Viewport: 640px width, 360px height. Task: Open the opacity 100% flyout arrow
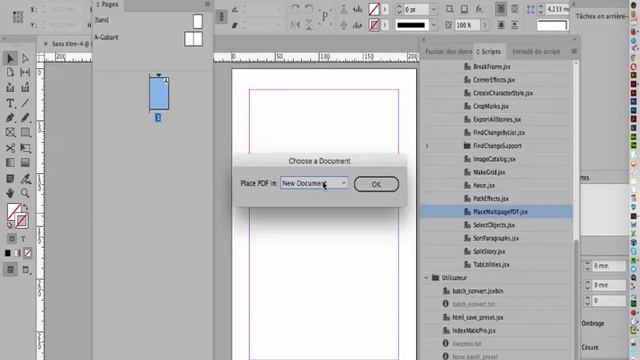pos(484,25)
